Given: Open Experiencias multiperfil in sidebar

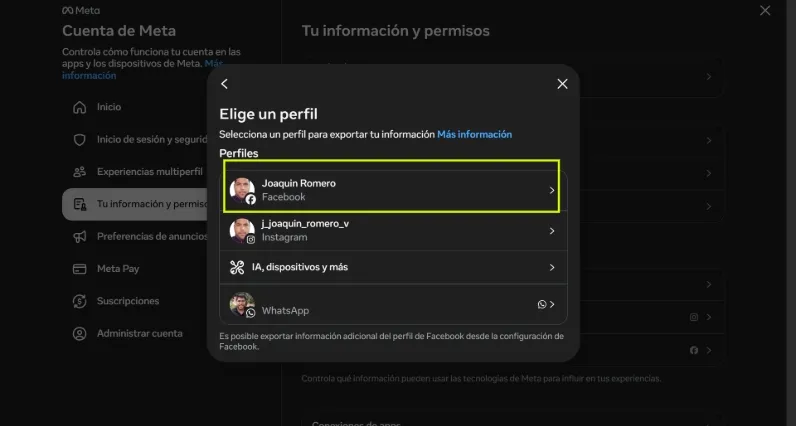Looking at the screenshot, I should [135, 172].
